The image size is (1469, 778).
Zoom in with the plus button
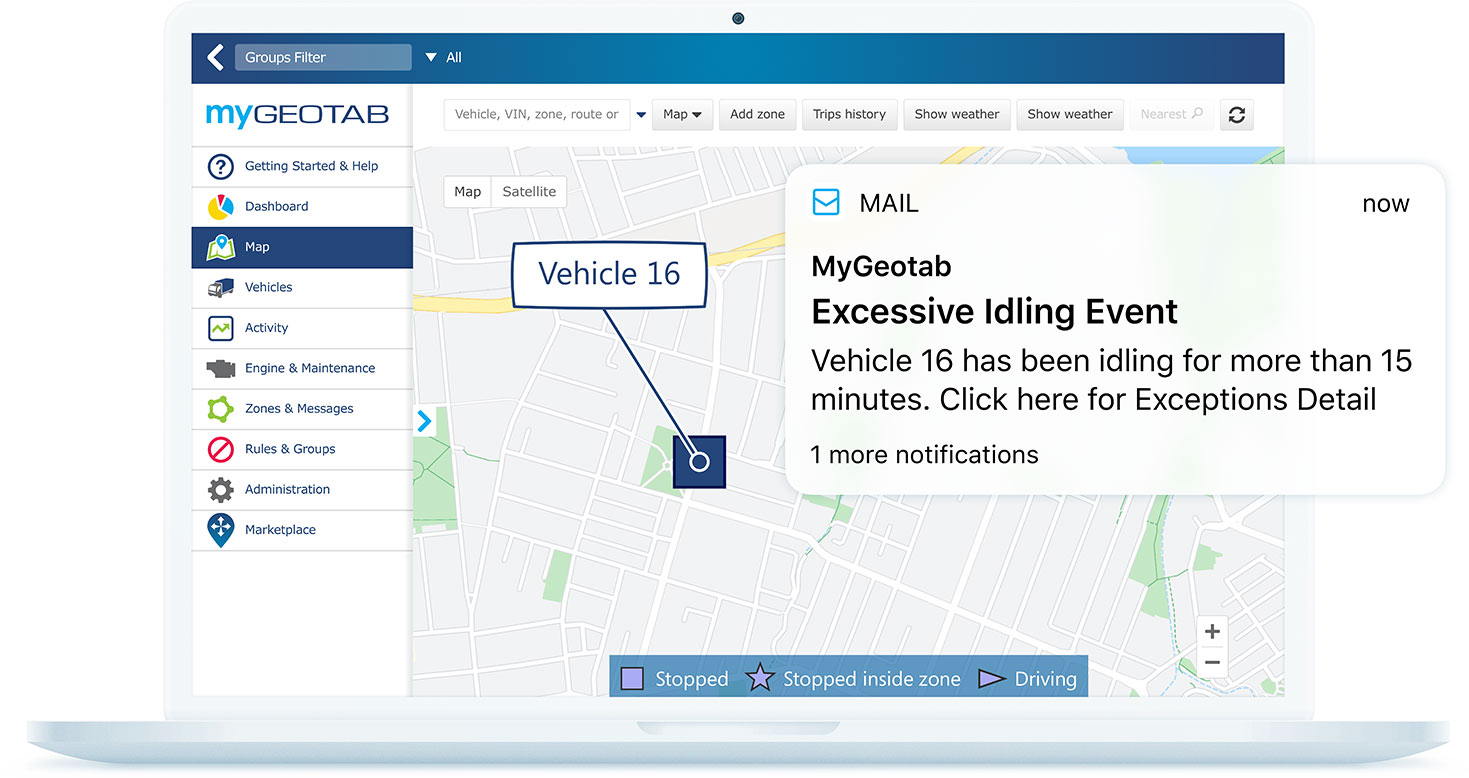pyautogui.click(x=1212, y=631)
